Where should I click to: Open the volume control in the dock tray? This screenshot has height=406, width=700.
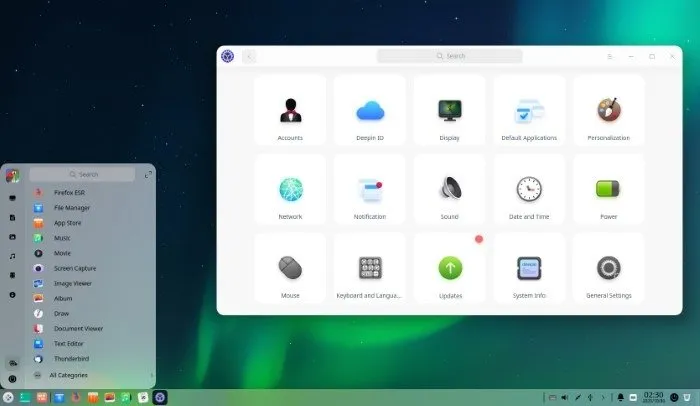click(565, 397)
